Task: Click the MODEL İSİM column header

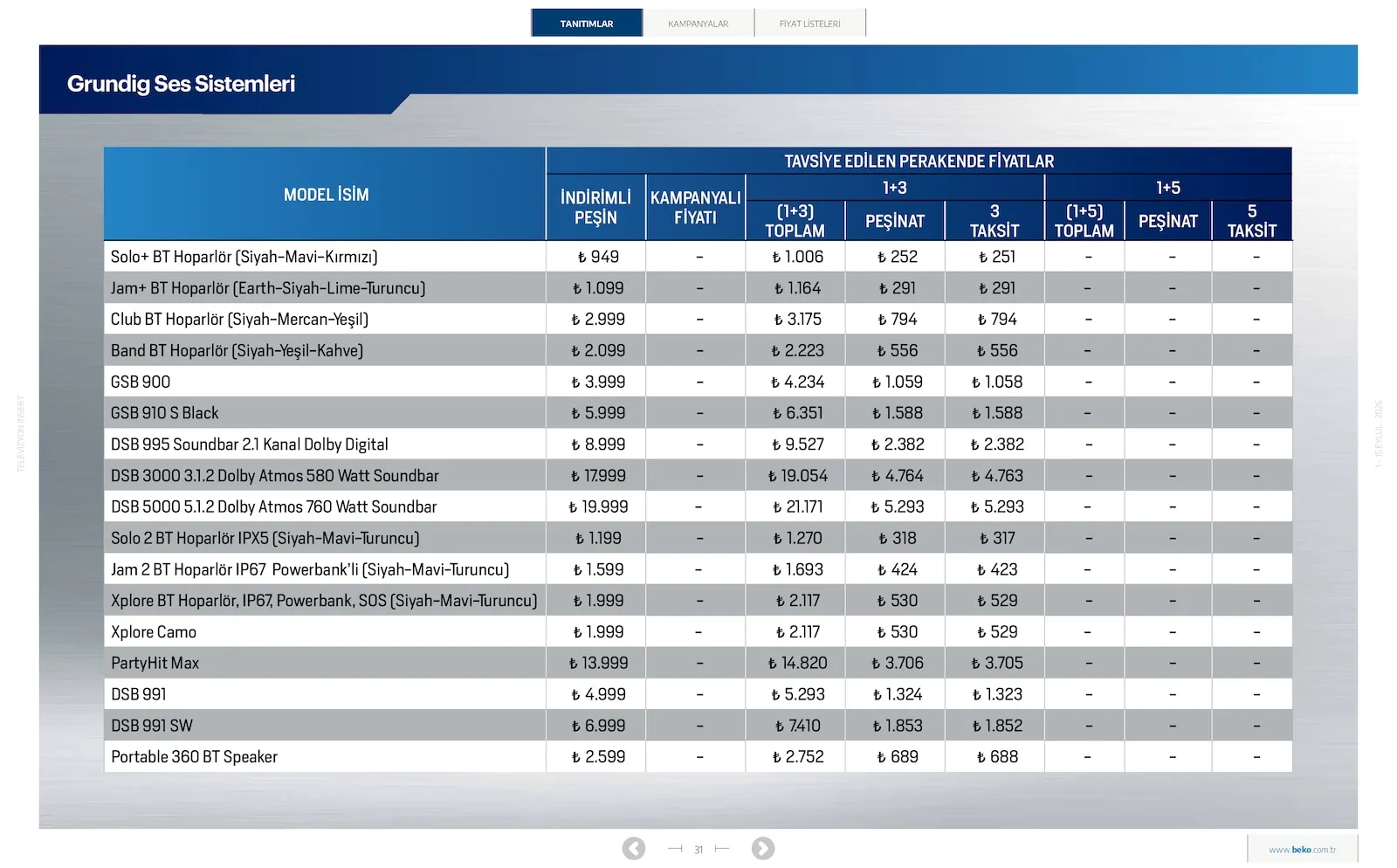Action: point(326,195)
